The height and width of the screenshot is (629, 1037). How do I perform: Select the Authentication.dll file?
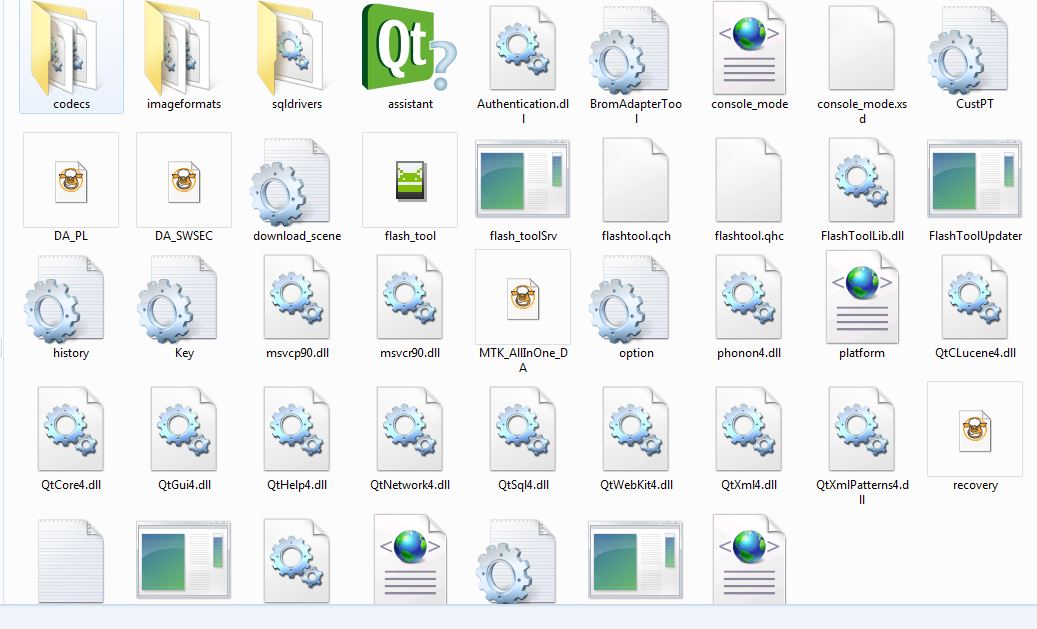coord(523,63)
